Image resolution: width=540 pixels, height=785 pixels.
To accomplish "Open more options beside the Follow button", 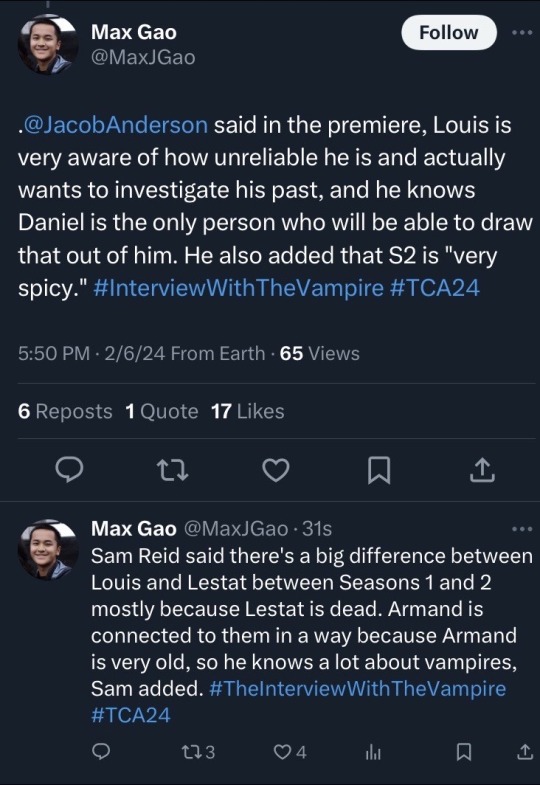I will click(522, 33).
